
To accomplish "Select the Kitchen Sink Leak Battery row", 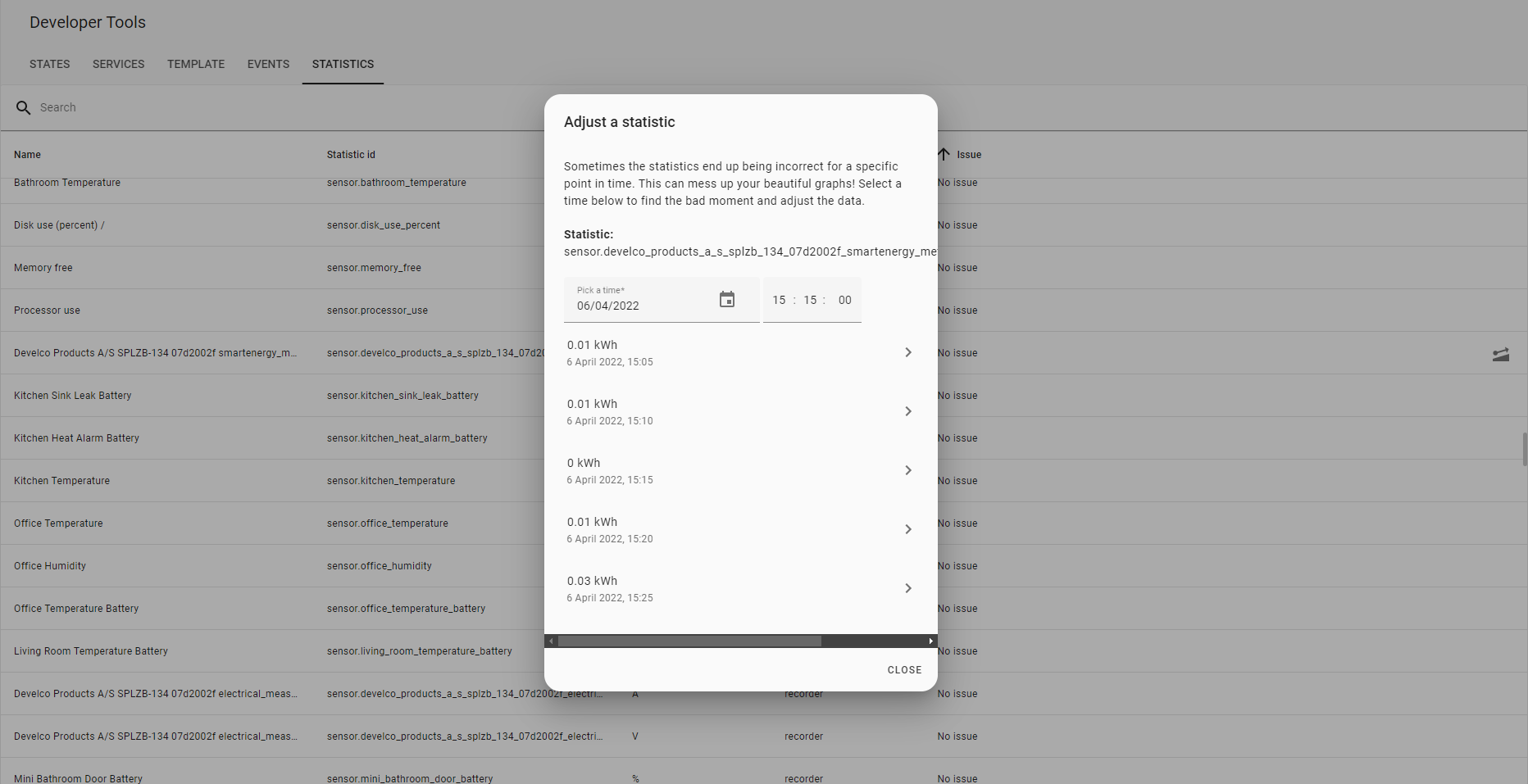I will tap(72, 396).
